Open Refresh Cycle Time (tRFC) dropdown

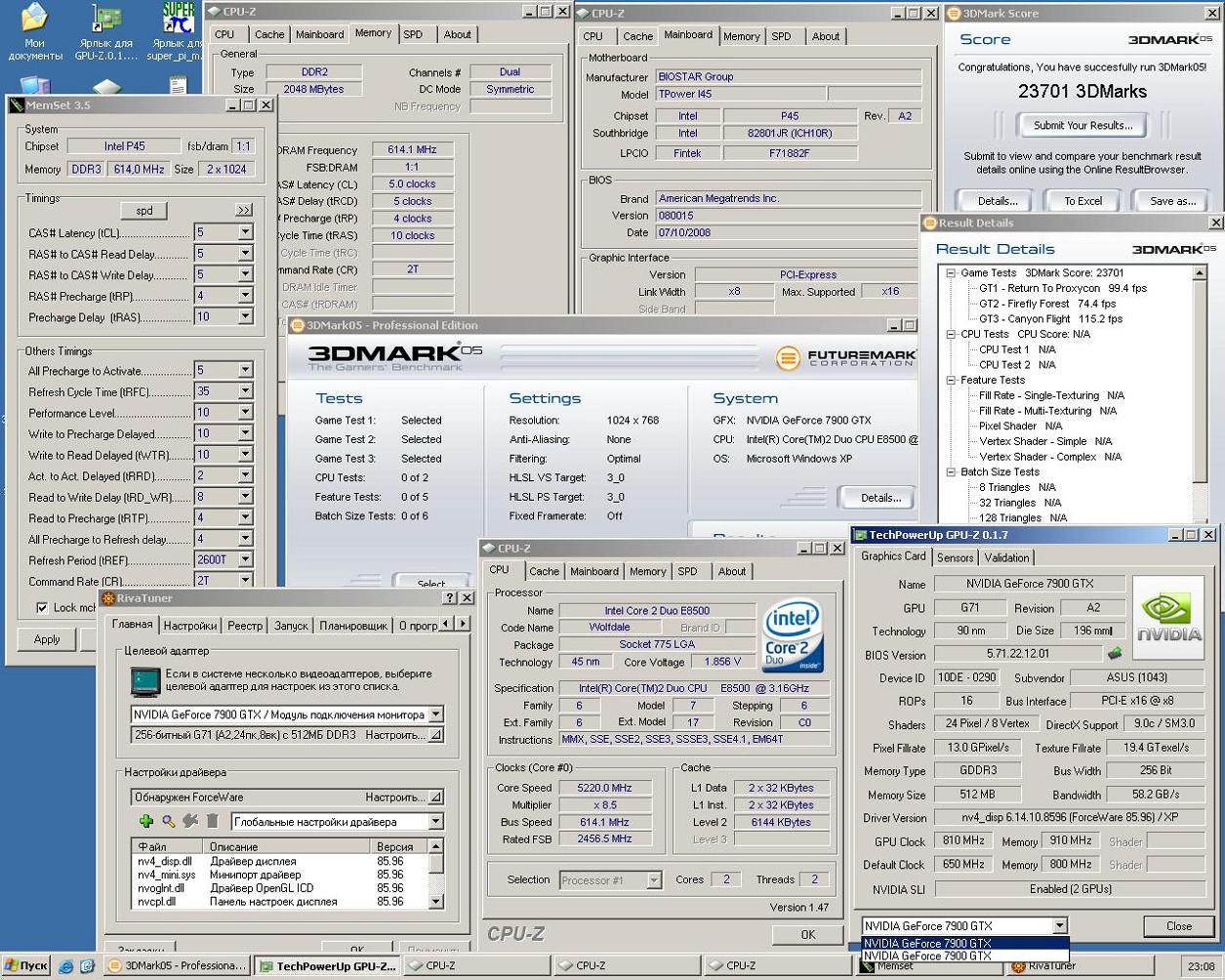[x=245, y=391]
